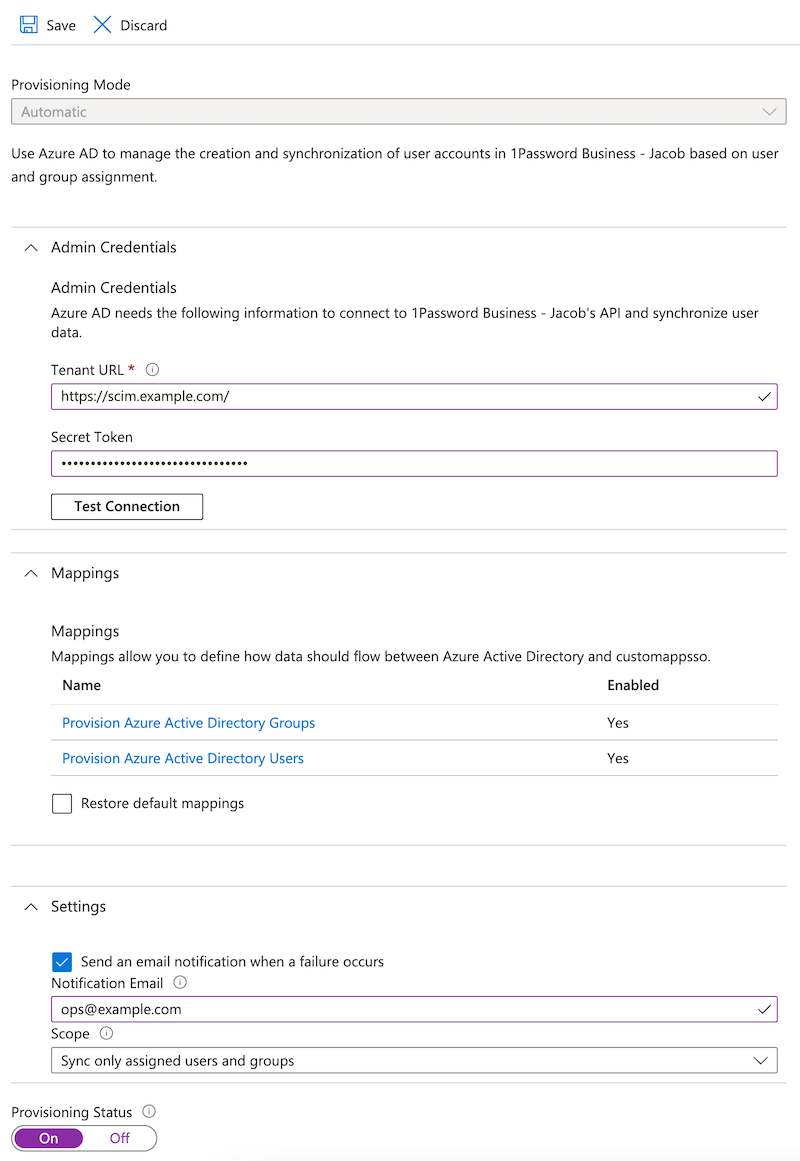The height and width of the screenshot is (1161, 800).
Task: Open the Scope dropdown
Action: (x=414, y=1060)
